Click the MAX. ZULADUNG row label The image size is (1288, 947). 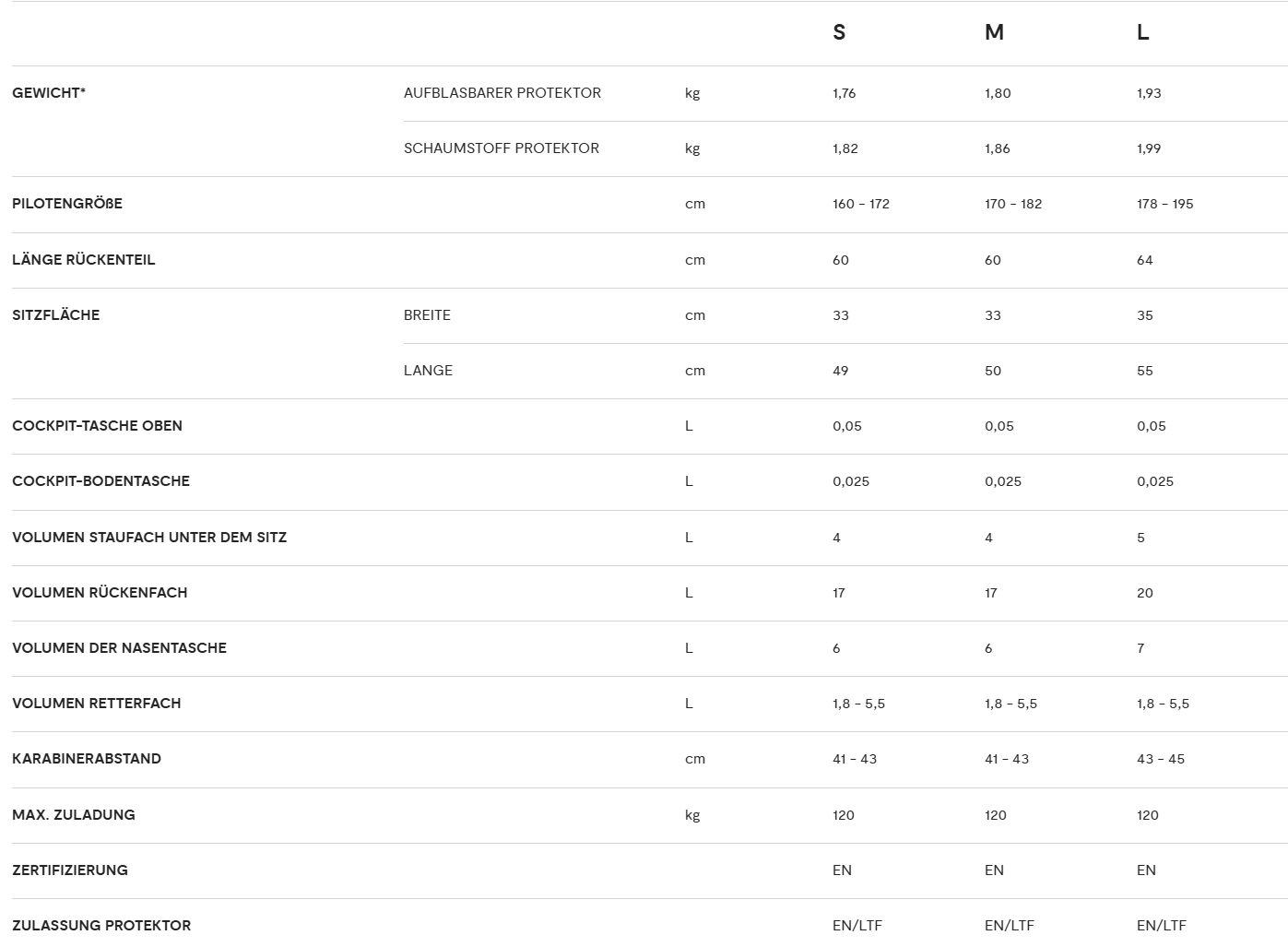(74, 814)
